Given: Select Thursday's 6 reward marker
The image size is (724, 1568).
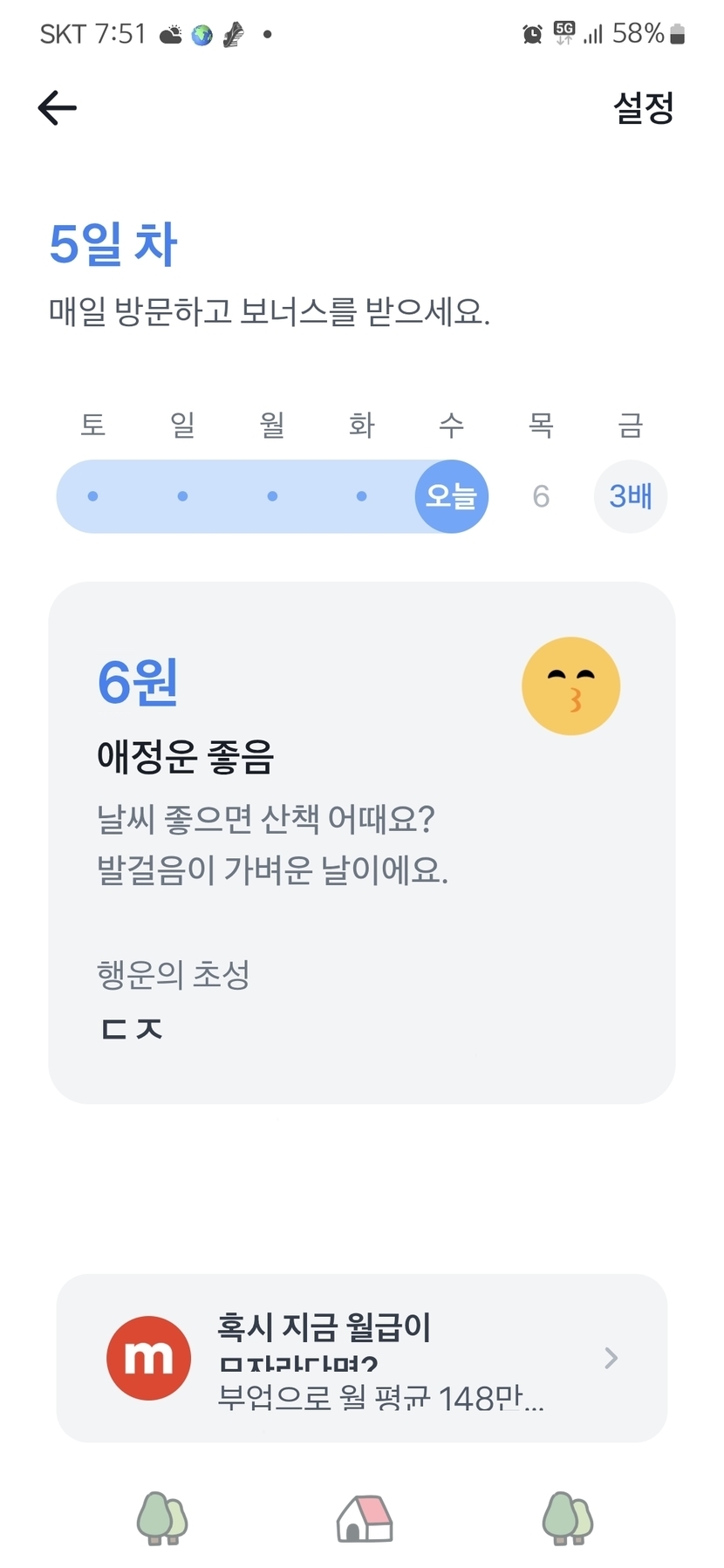Looking at the screenshot, I should click(x=541, y=496).
